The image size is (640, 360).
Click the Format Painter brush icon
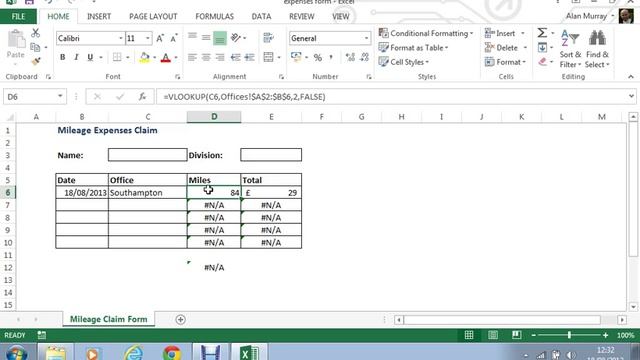[36, 61]
